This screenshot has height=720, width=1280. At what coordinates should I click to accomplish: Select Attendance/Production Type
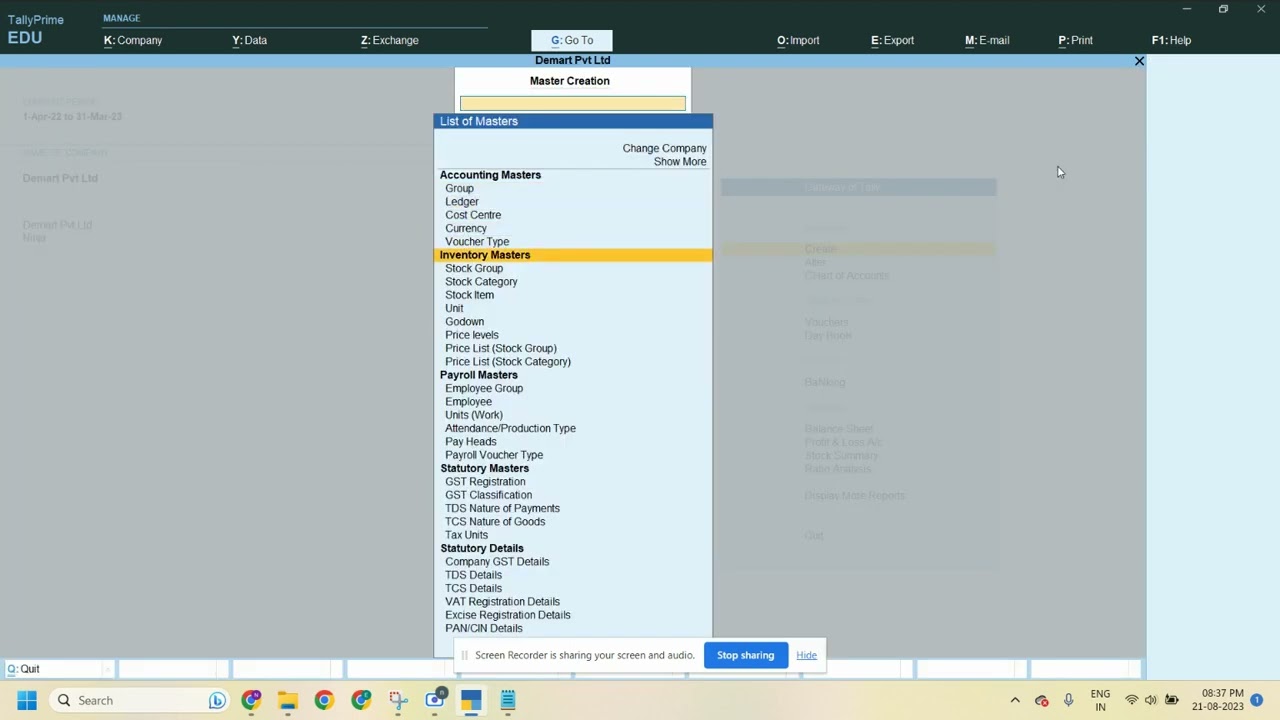coord(510,428)
